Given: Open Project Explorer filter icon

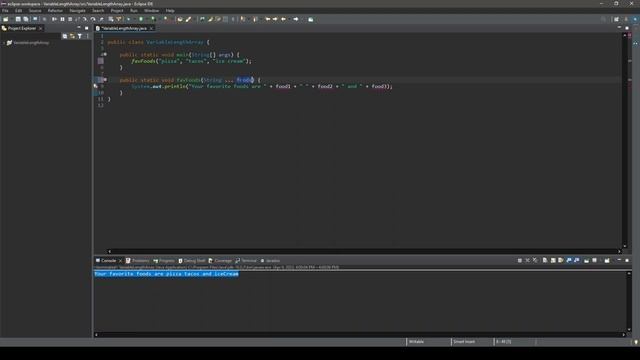Looking at the screenshot, I should (80, 36).
